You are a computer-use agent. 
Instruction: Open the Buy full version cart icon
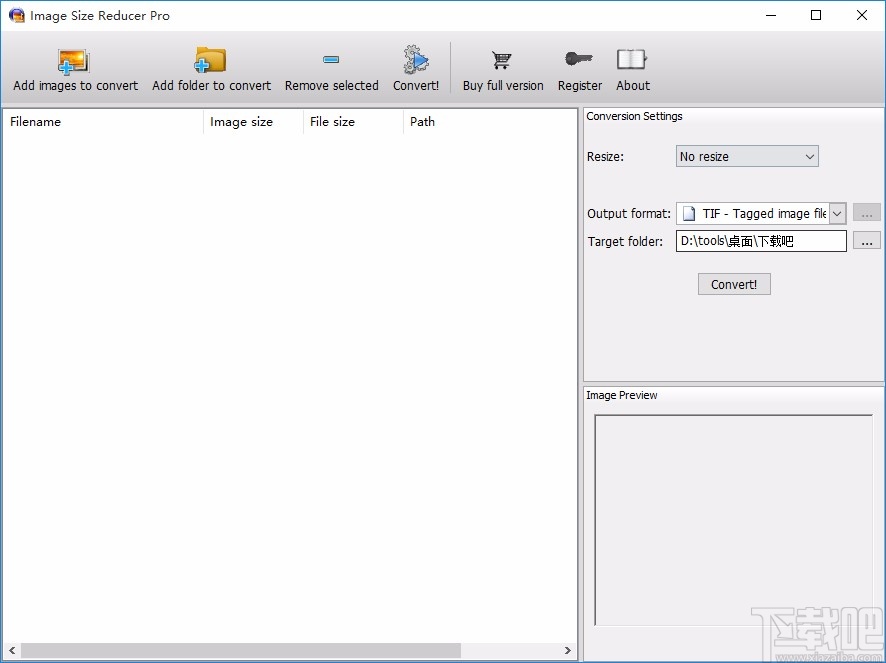point(502,61)
